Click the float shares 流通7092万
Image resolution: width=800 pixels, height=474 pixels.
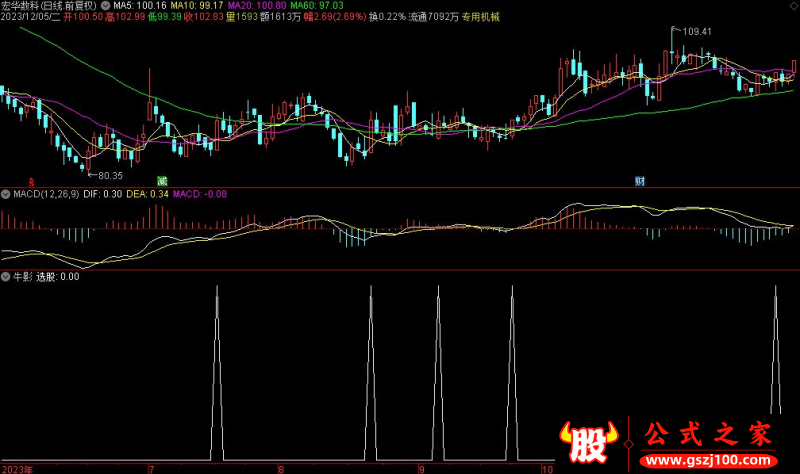coord(434,17)
